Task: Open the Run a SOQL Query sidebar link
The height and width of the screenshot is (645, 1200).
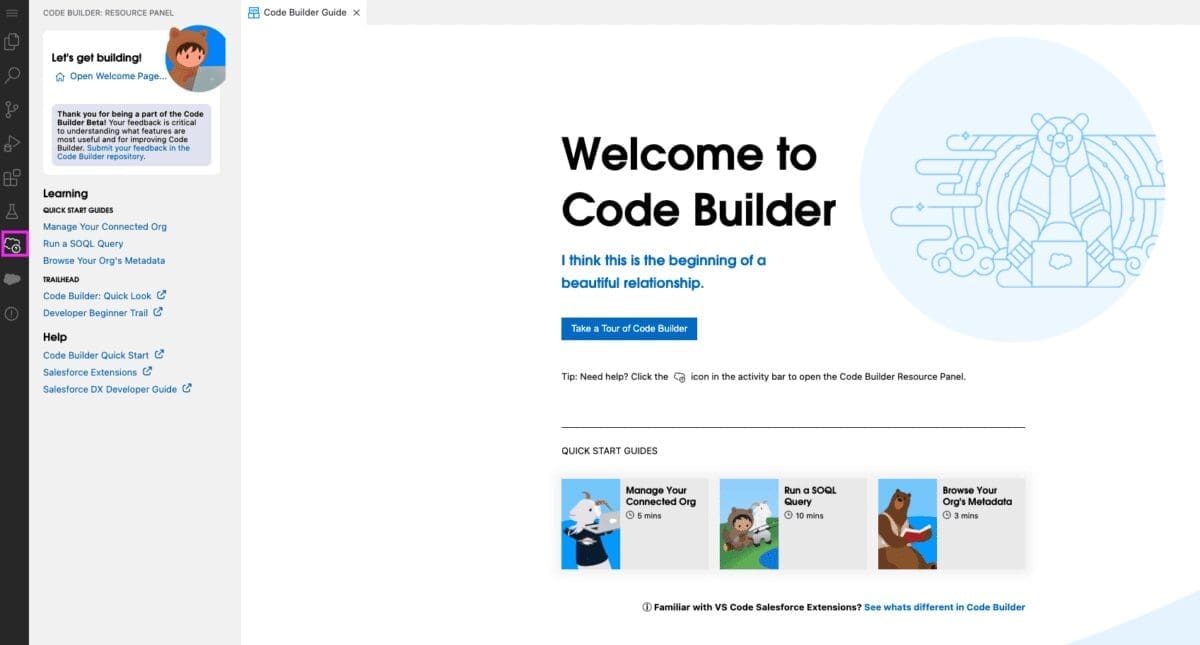Action: click(x=83, y=244)
